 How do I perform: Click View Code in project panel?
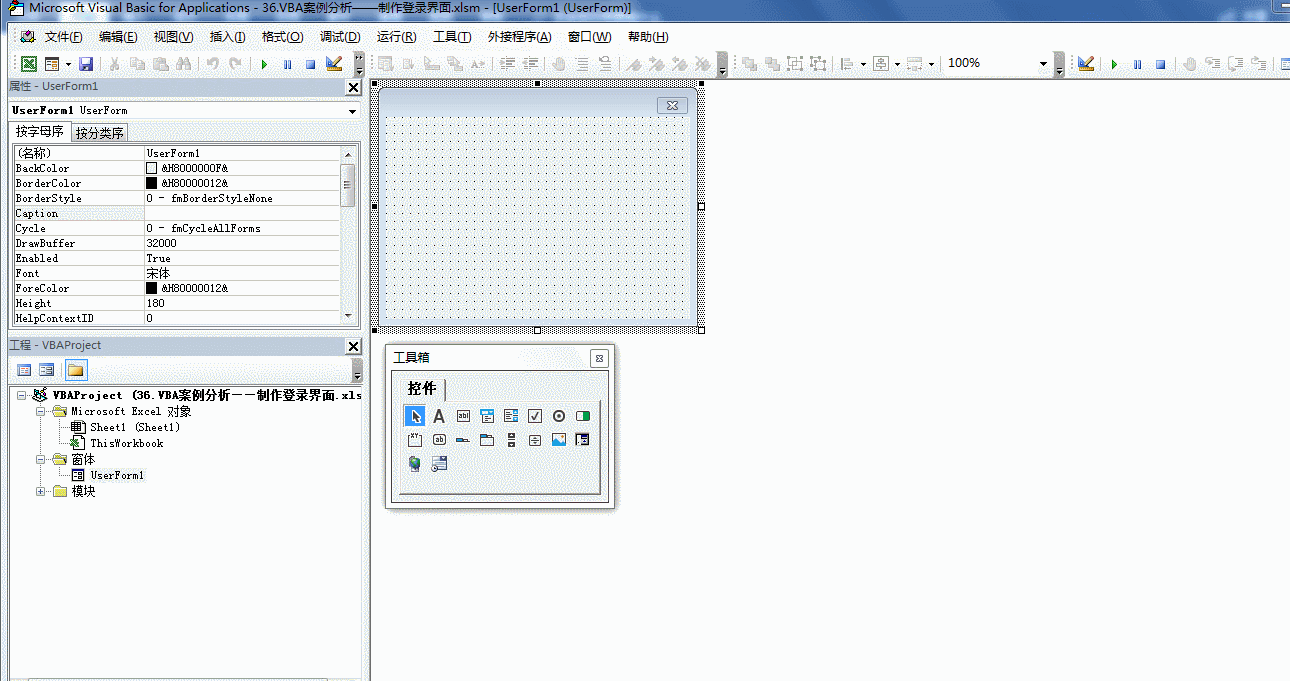click(24, 370)
